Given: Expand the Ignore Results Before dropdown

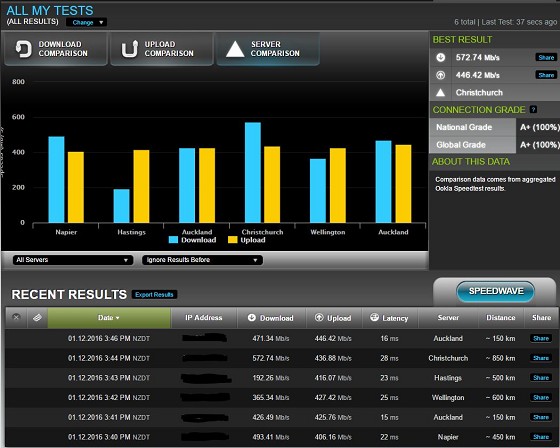Looking at the screenshot, I should [202, 260].
